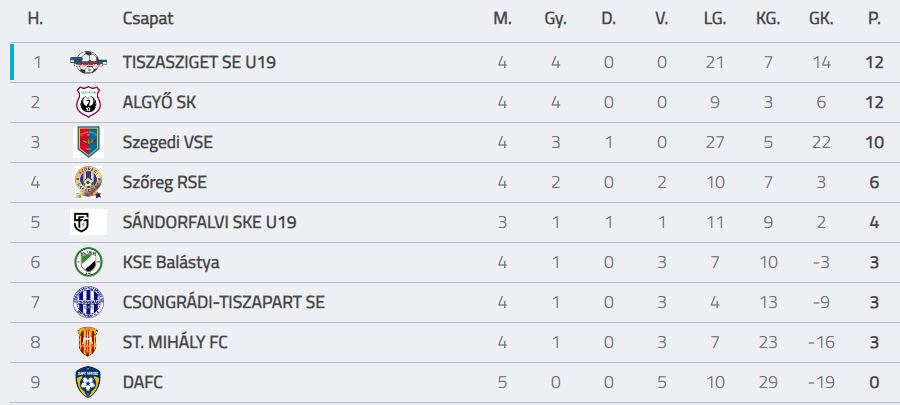This screenshot has width=900, height=405.
Task: Click the Szőreg RSE club crest
Action: pos(89,182)
